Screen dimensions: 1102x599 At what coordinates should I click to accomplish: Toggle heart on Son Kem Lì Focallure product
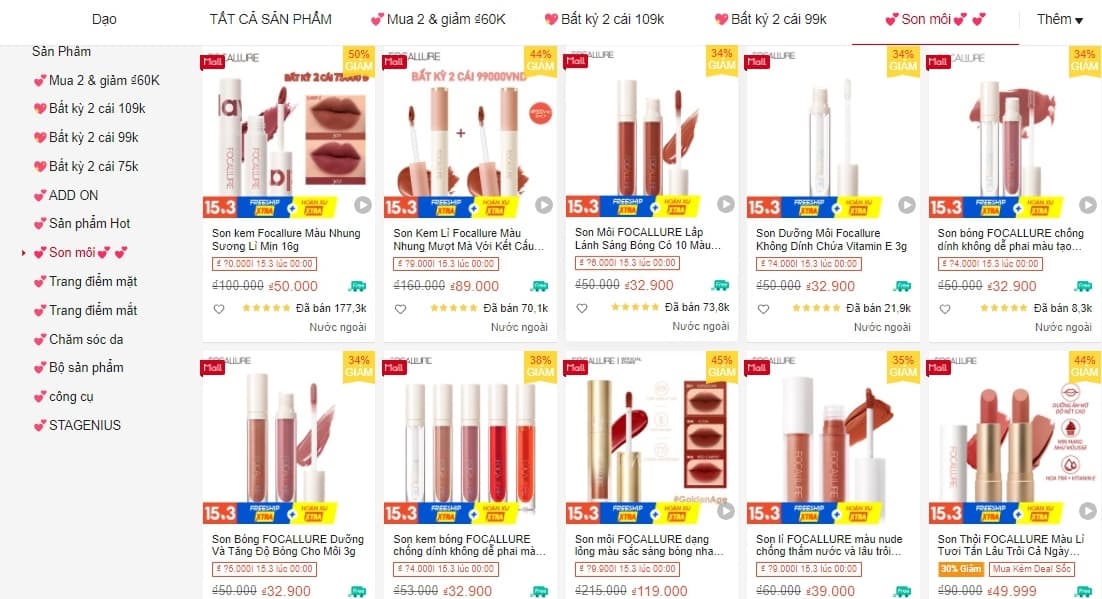pos(400,309)
